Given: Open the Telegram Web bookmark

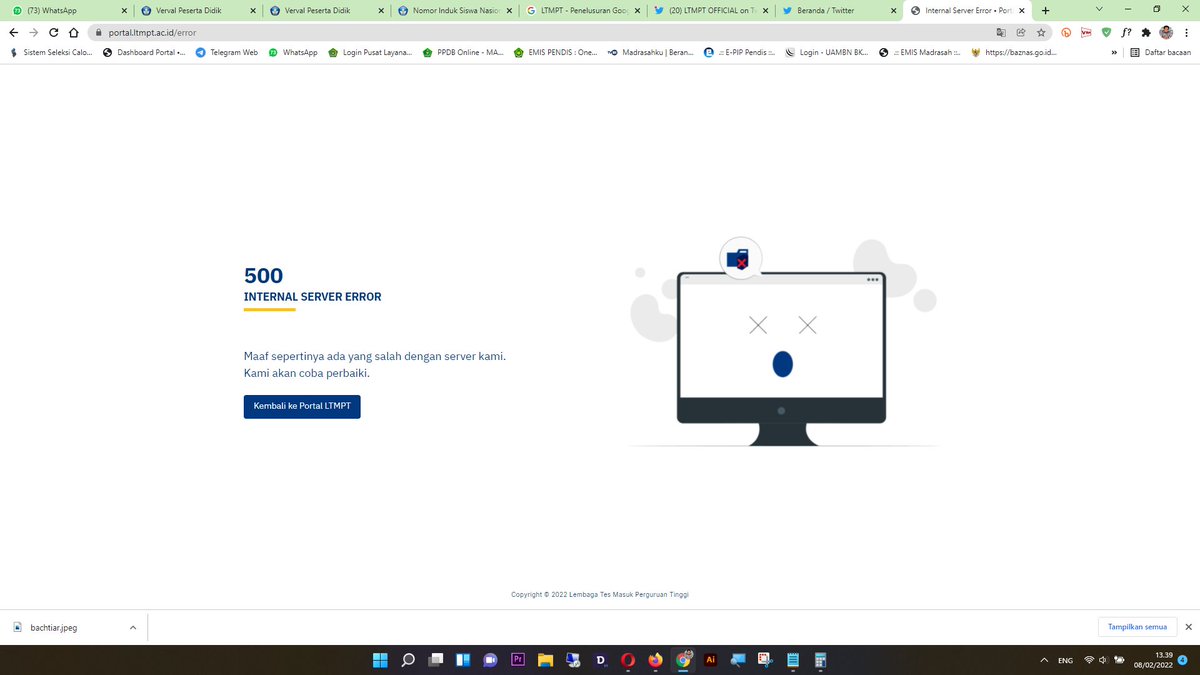Looking at the screenshot, I should [227, 52].
